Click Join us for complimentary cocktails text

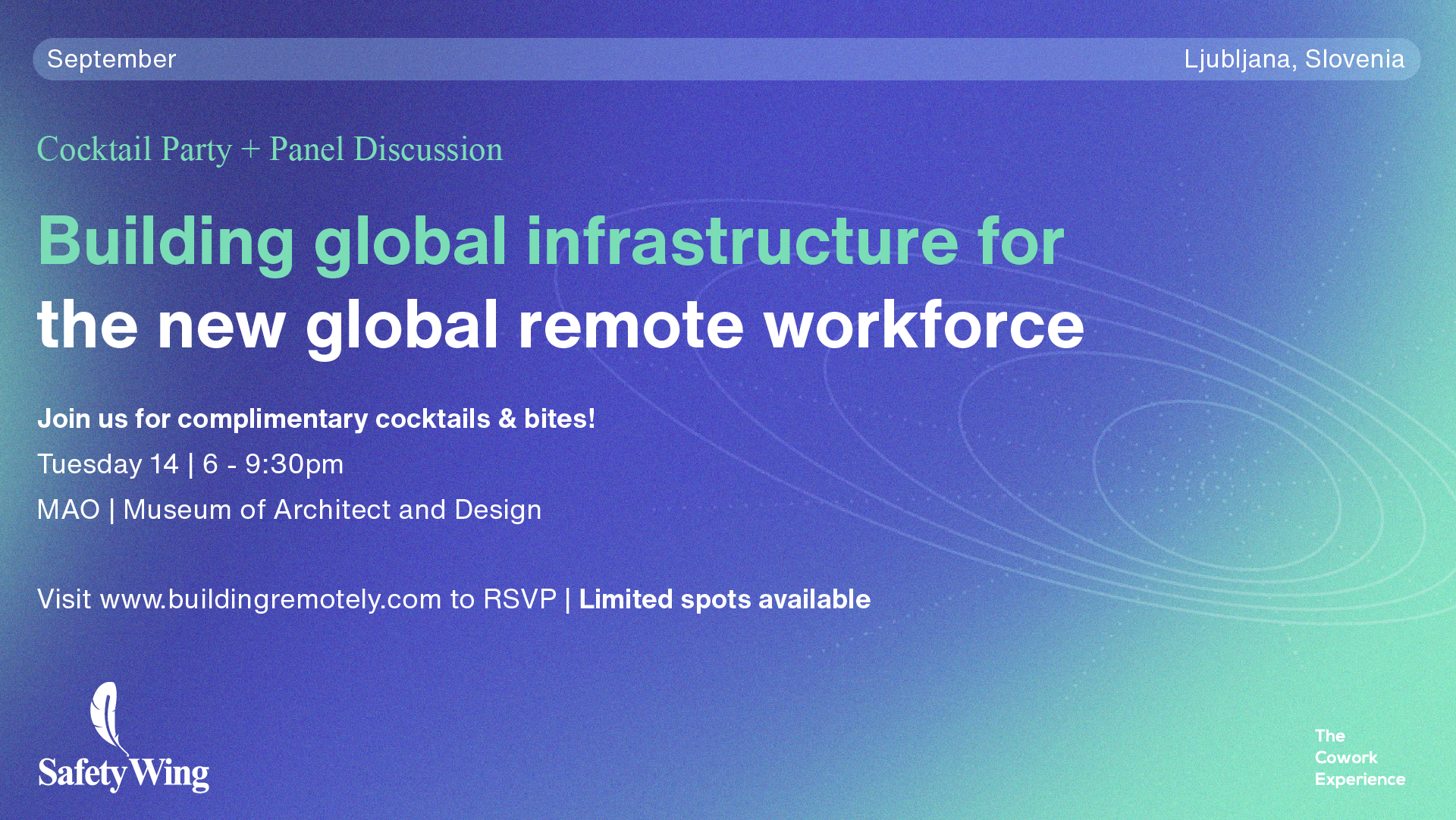pyautogui.click(x=316, y=419)
